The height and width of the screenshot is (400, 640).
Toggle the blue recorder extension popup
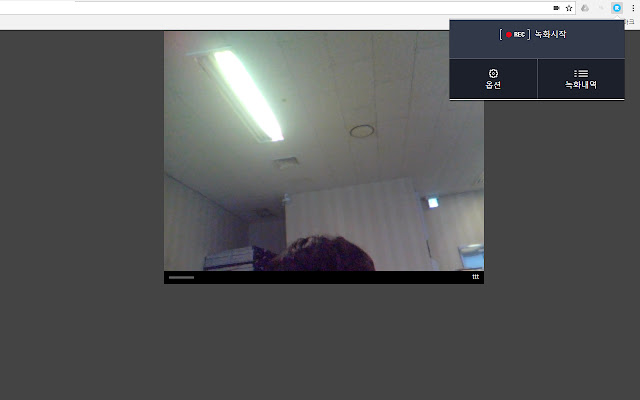coord(617,7)
